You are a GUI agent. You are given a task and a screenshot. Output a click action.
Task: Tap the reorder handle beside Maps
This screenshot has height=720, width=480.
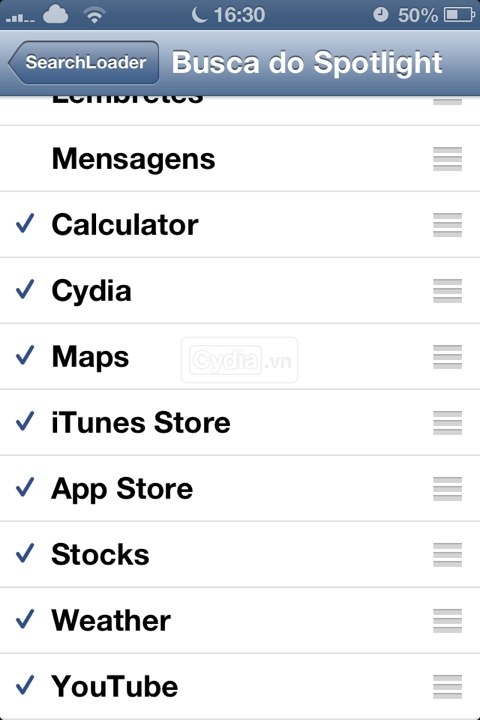tap(447, 357)
